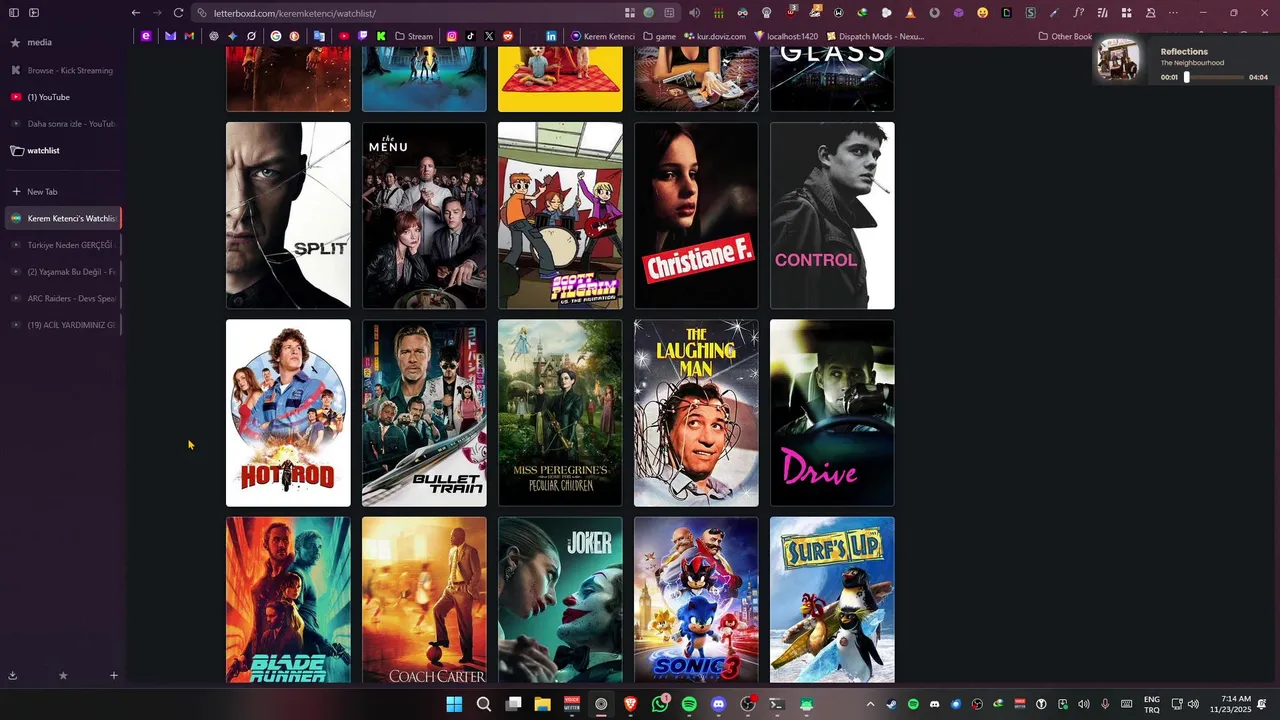1280x720 pixels.
Task: Open the game bookmarks folder
Action: coord(659,36)
